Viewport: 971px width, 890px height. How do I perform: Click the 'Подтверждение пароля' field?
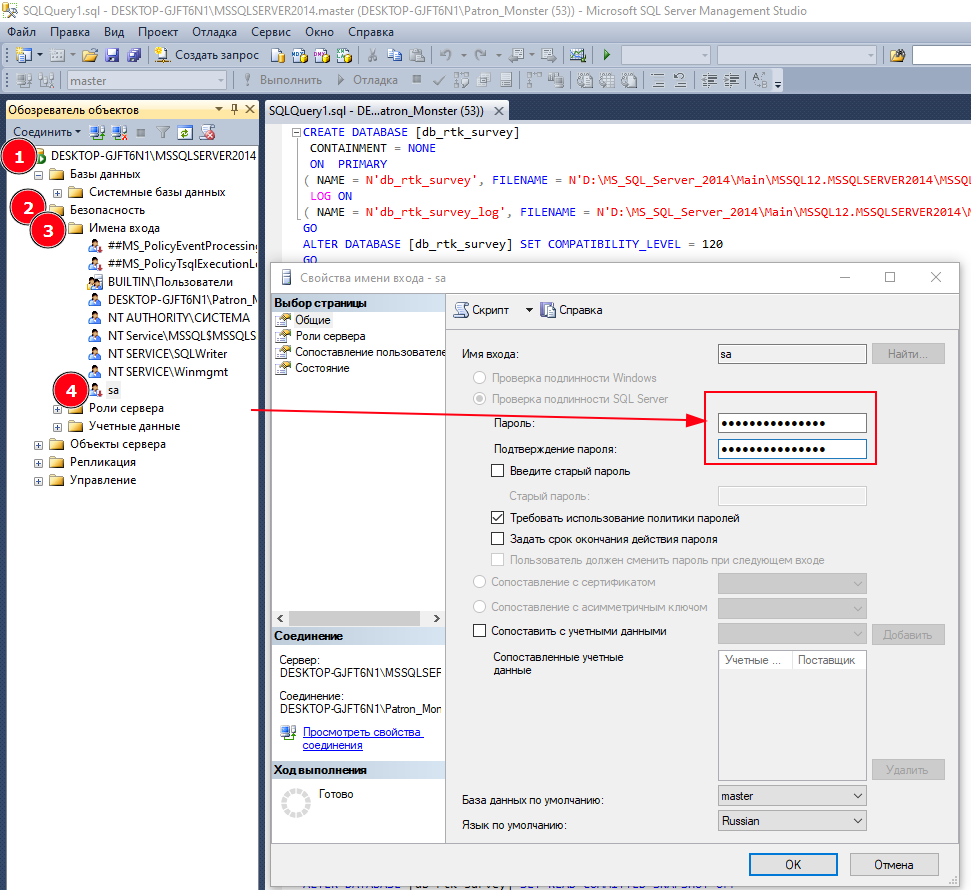[x=792, y=449]
